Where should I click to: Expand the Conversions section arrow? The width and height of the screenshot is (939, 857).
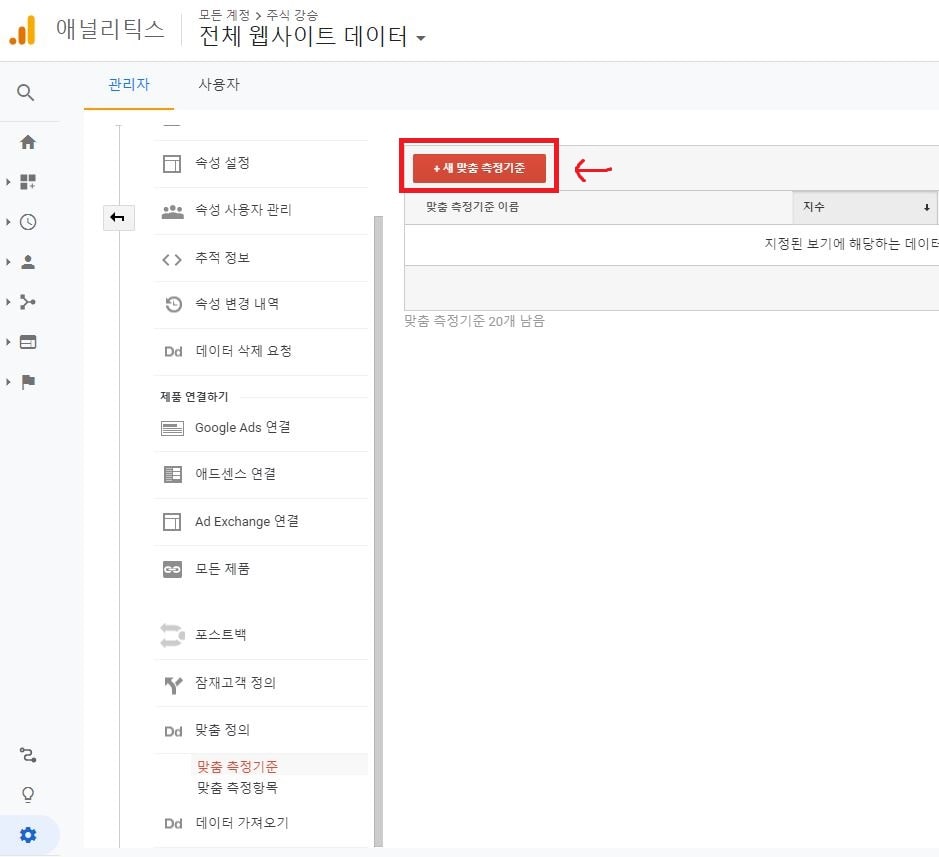click(8, 381)
